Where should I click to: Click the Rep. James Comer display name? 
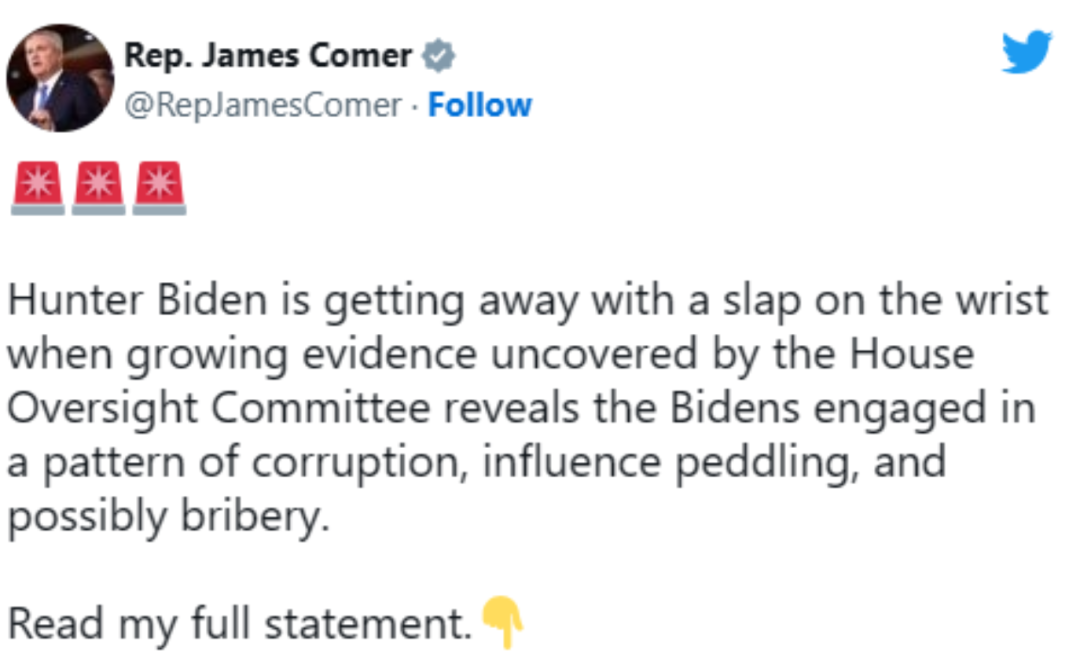[x=268, y=56]
